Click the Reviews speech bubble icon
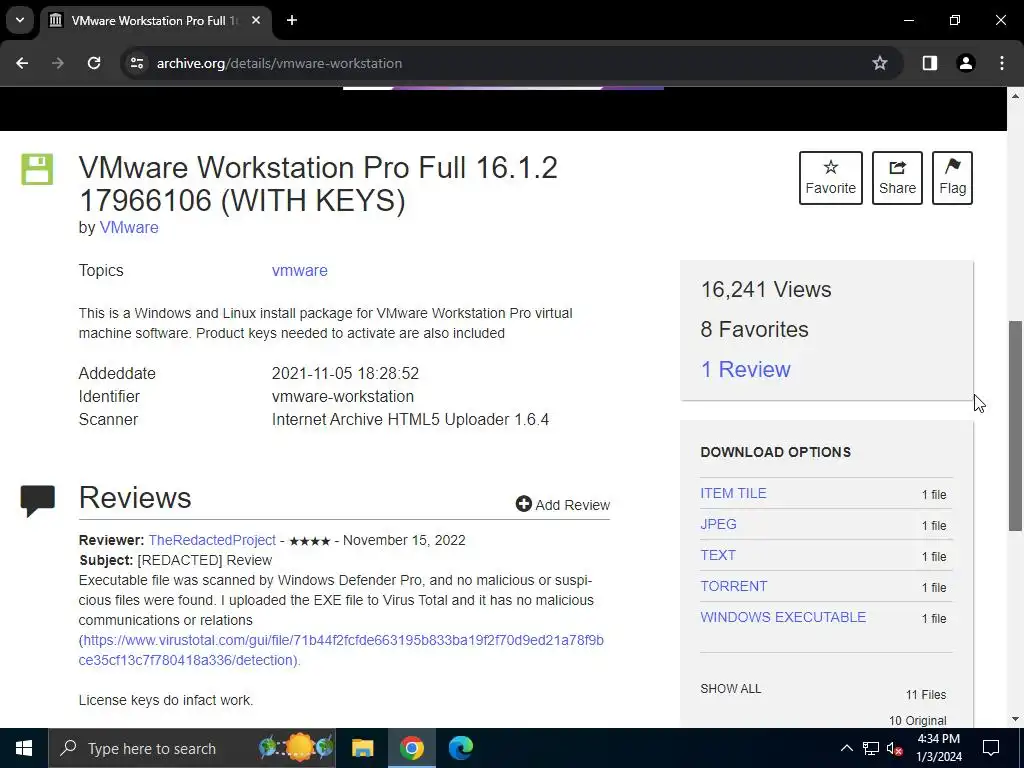This screenshot has height=768, width=1024. (x=37, y=501)
